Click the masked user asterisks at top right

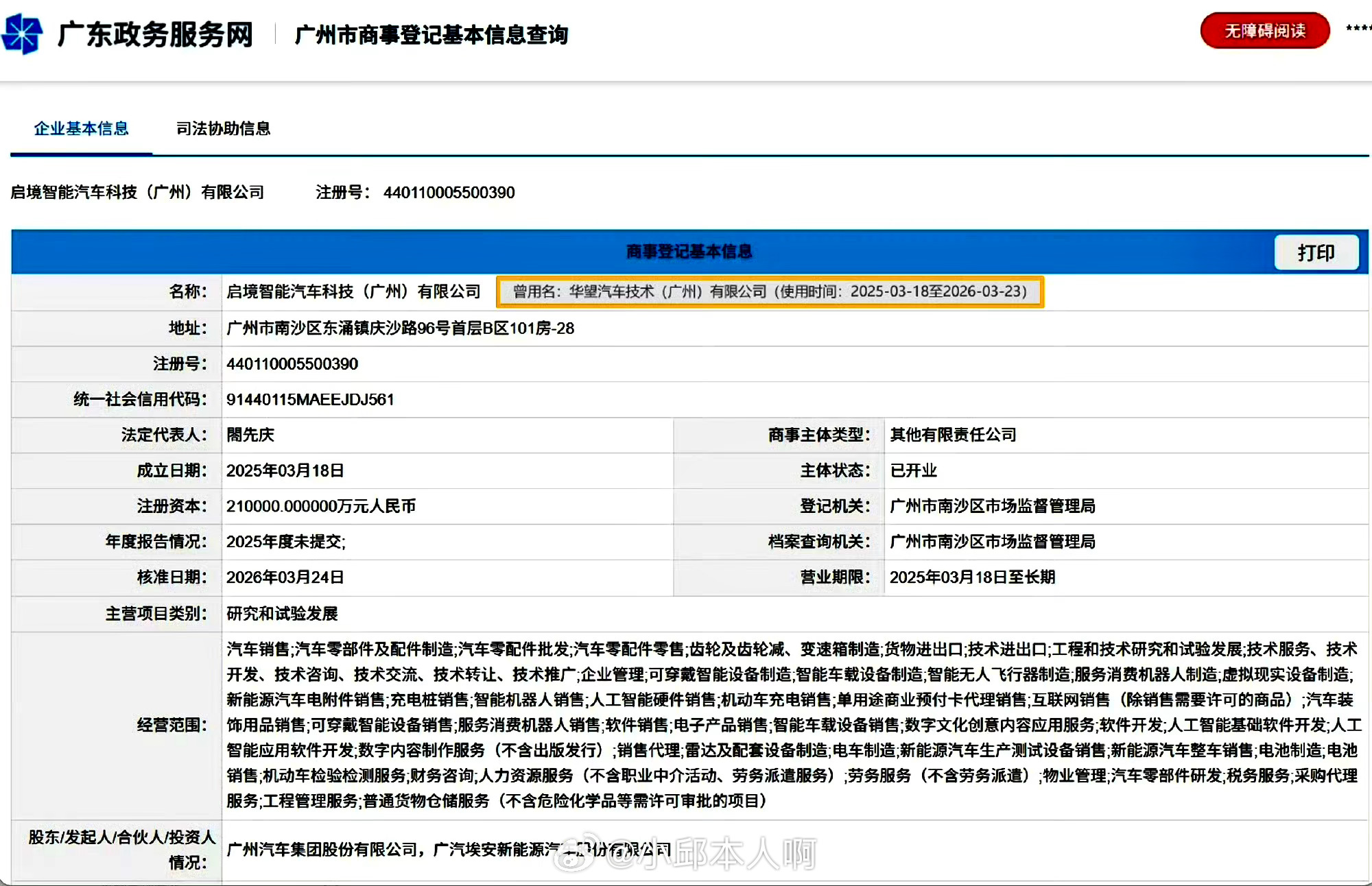pos(1358,29)
